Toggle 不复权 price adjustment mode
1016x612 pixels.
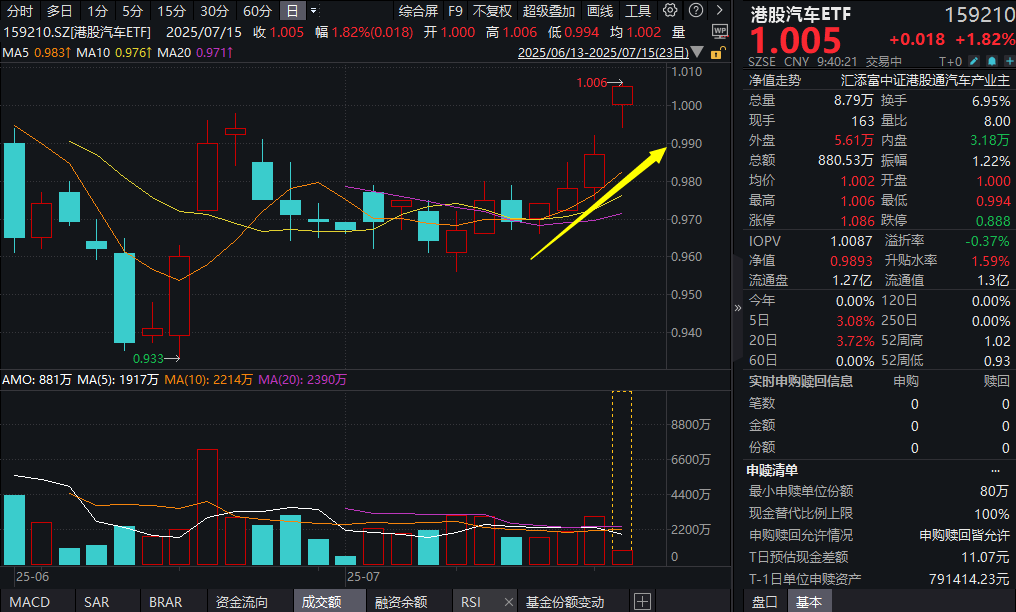point(491,11)
